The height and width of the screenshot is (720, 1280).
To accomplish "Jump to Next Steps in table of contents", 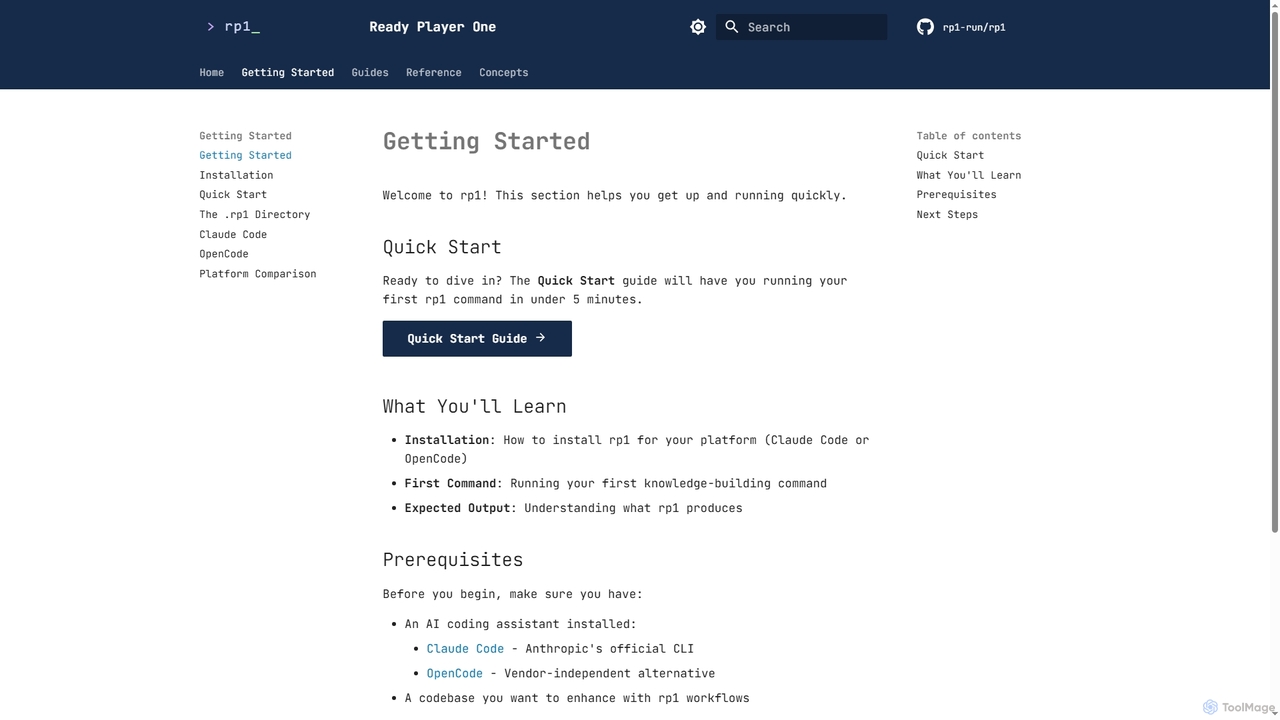I will [x=947, y=214].
